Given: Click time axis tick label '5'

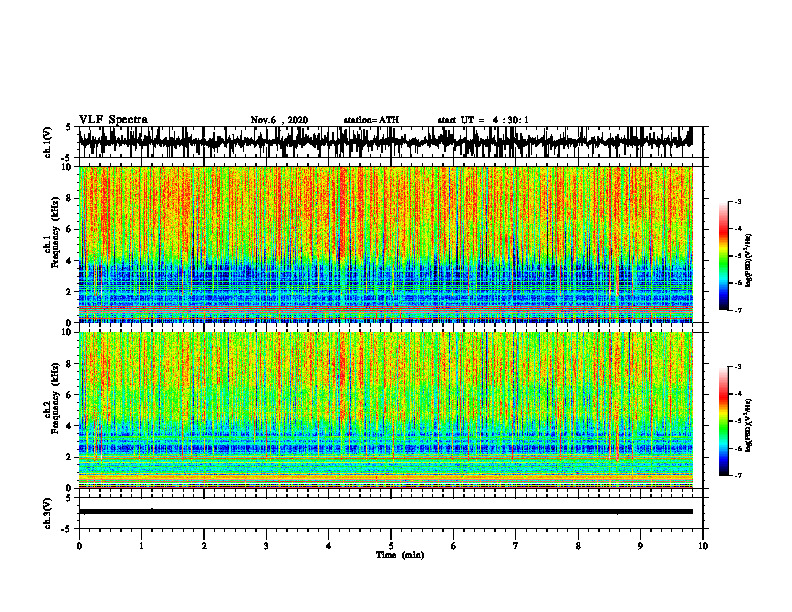Looking at the screenshot, I should pos(391,546).
